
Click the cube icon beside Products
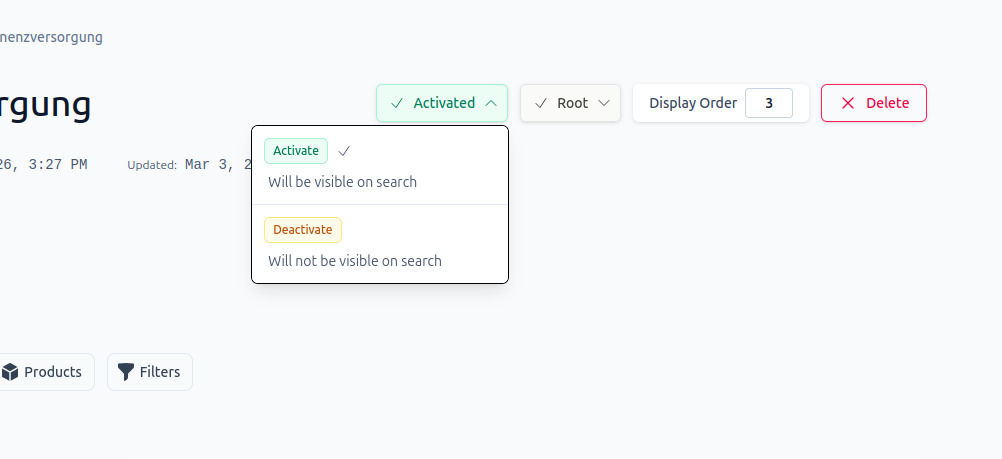[x=10, y=372]
